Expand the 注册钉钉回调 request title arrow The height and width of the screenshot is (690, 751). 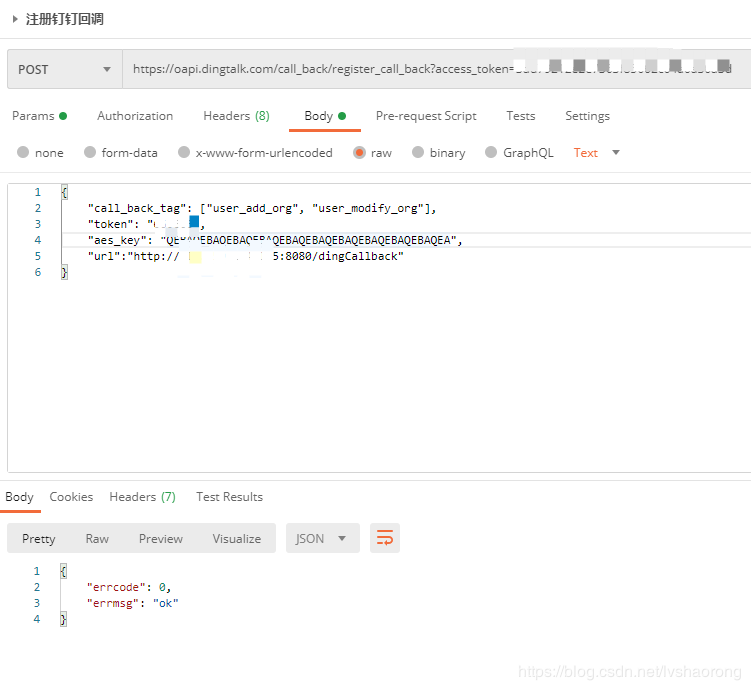tap(15, 19)
